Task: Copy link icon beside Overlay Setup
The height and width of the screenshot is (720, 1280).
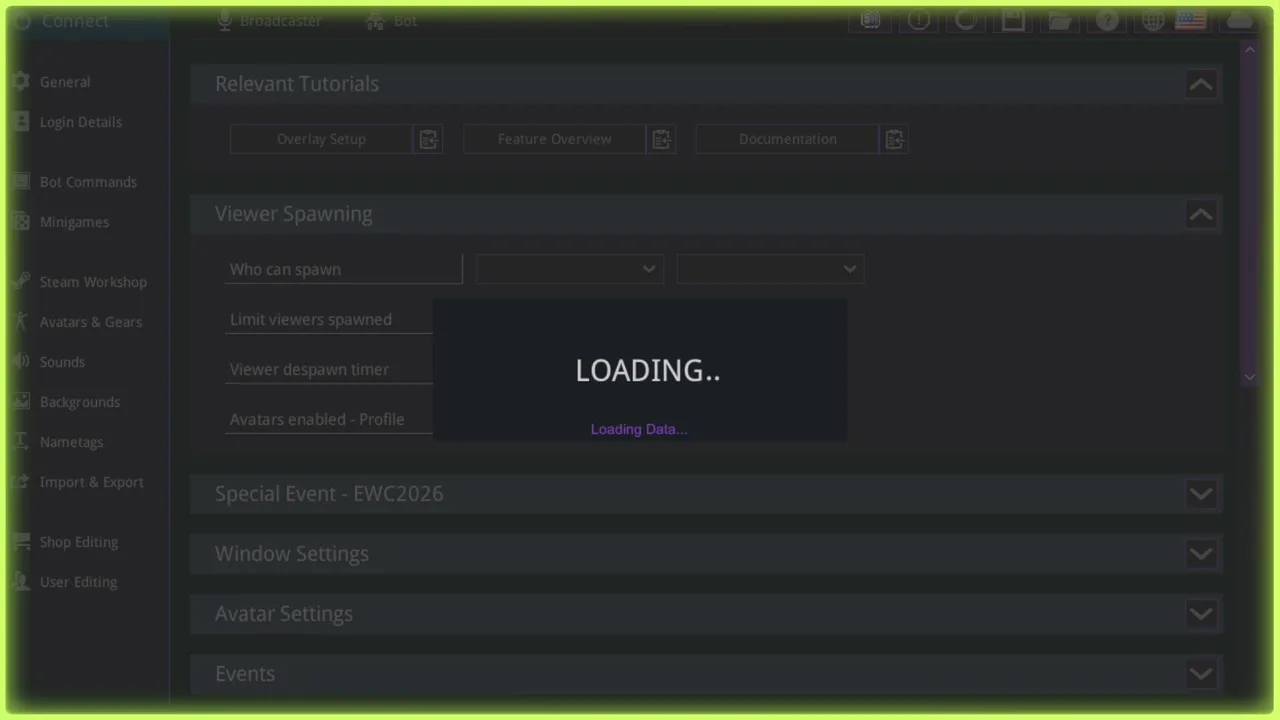Action: click(428, 139)
